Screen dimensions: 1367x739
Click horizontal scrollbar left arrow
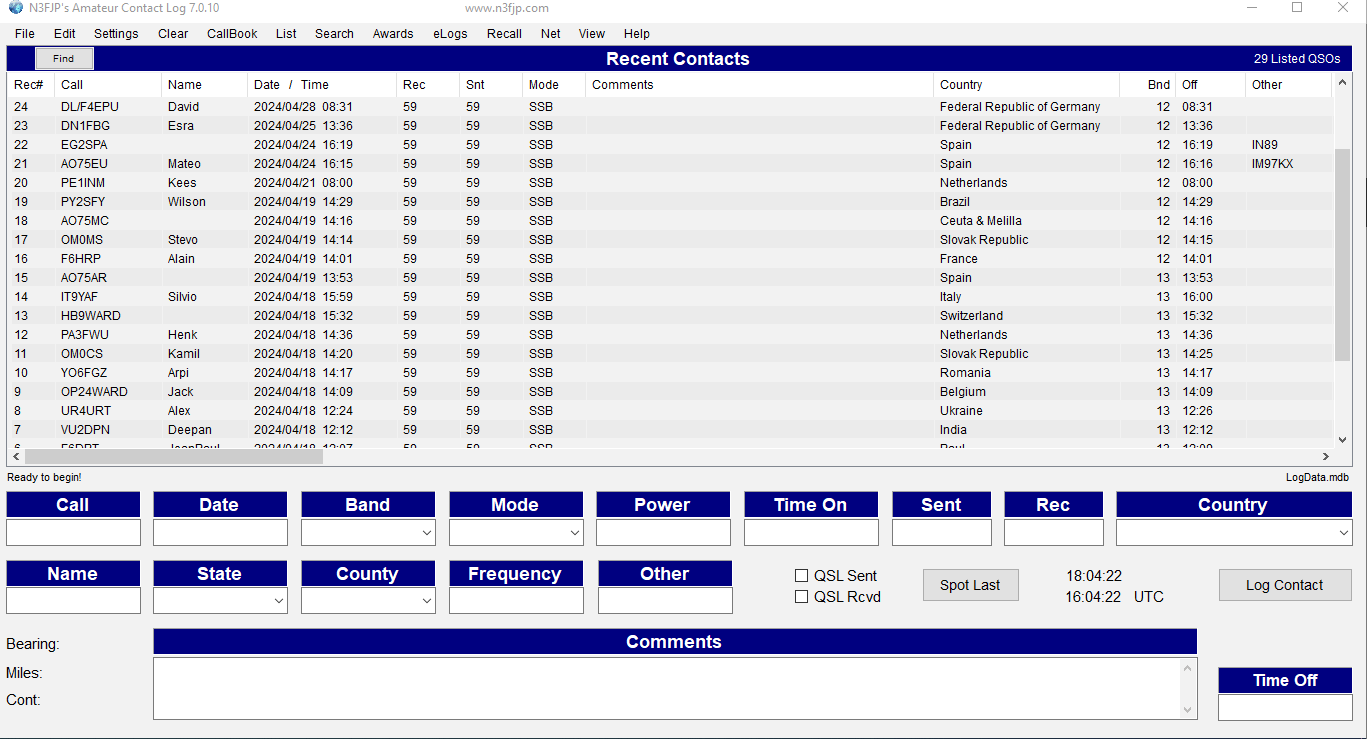tap(16, 456)
